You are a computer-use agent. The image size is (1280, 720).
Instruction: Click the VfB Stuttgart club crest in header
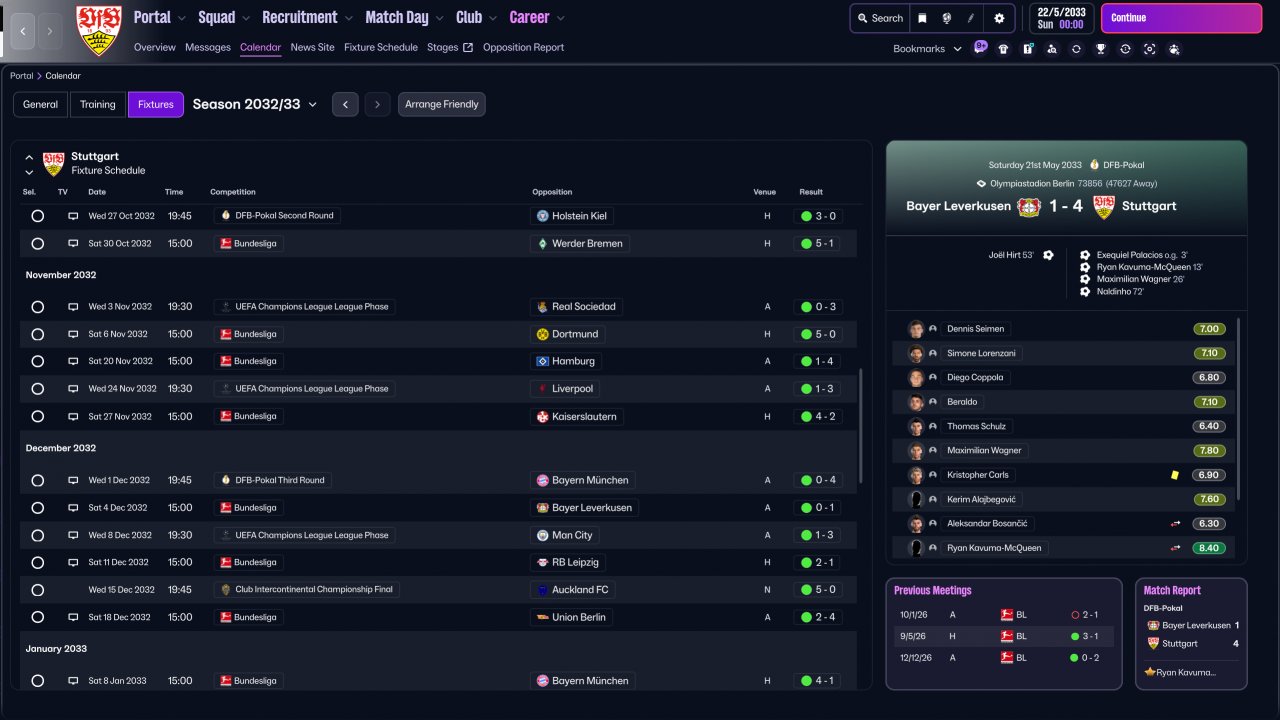[x=99, y=30]
